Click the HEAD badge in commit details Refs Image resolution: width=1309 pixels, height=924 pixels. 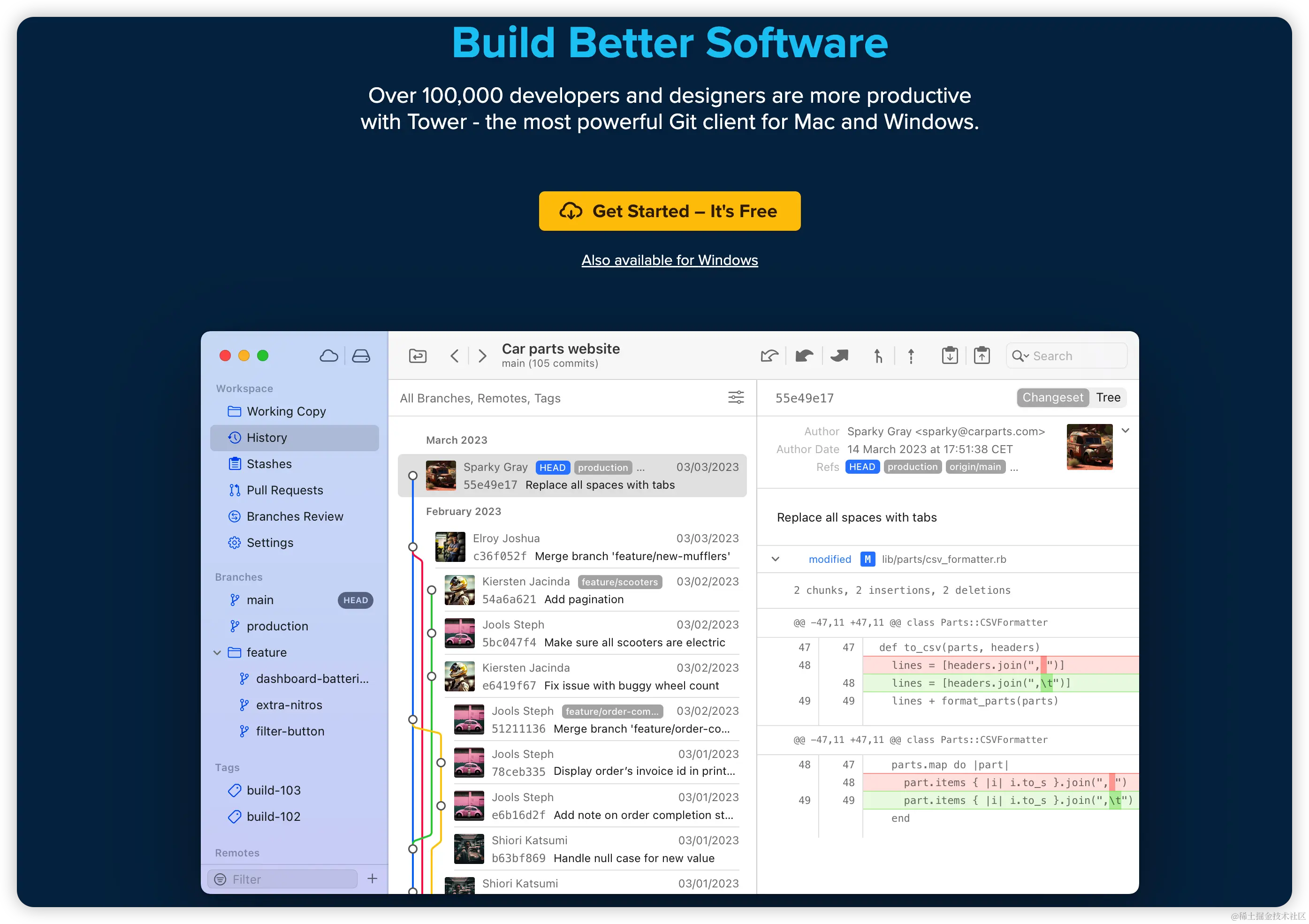coord(862,467)
